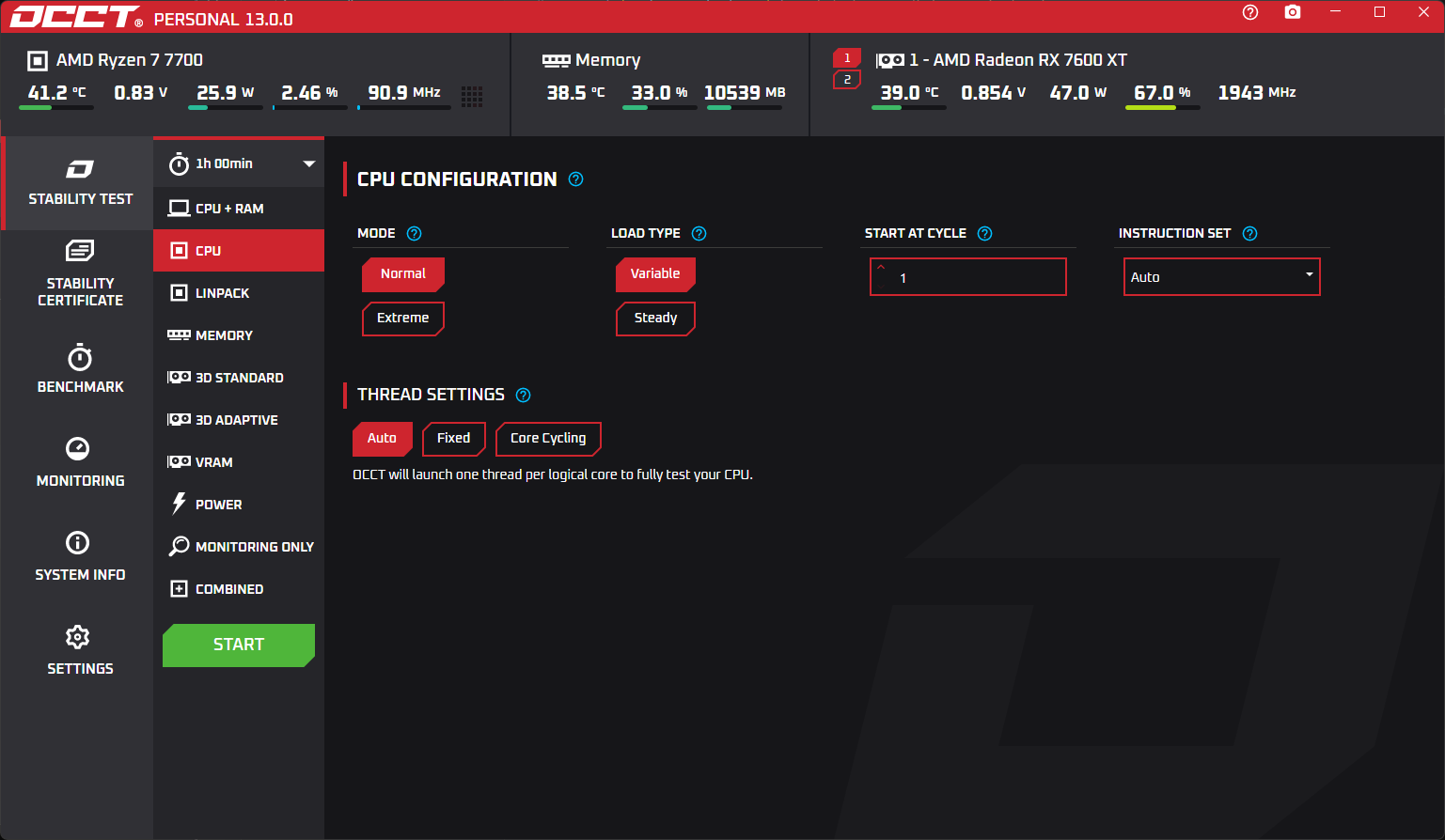Show help for INSTRUCTION SET

[x=1249, y=234]
